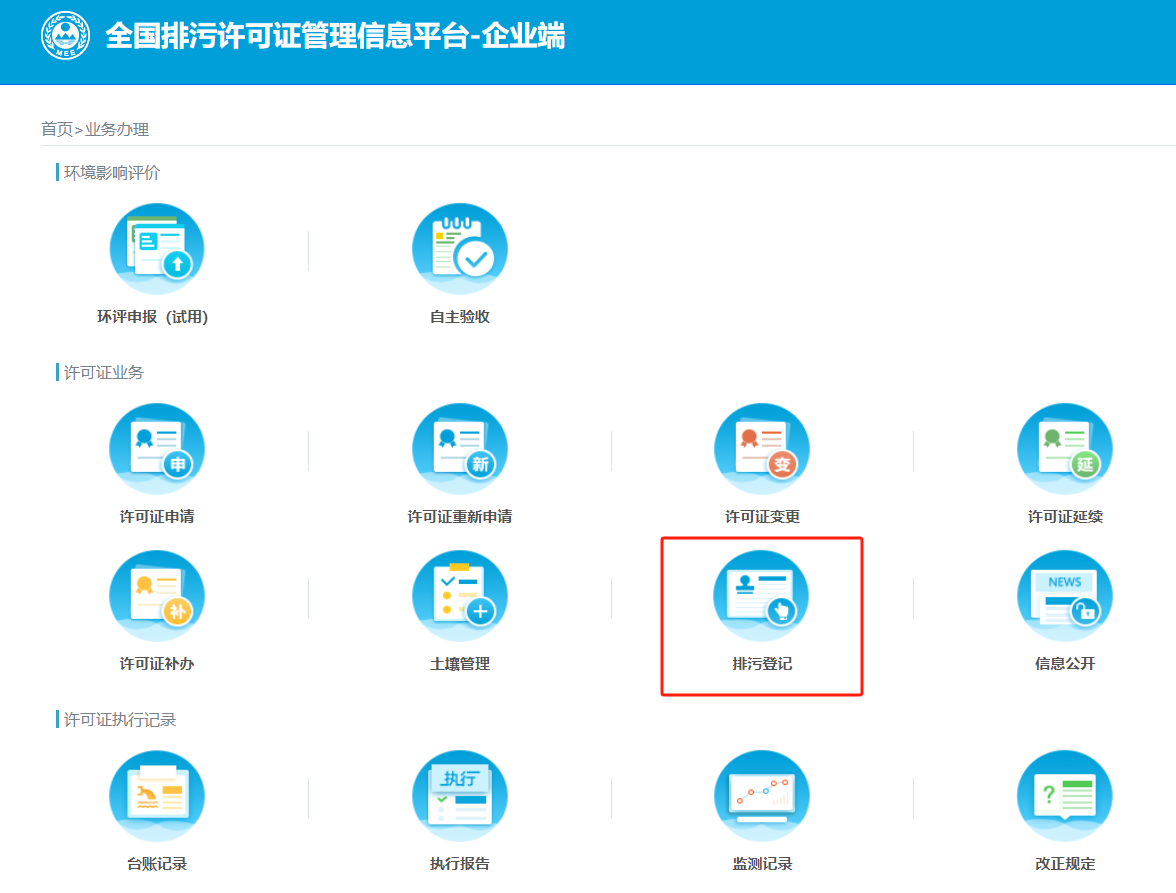Select the 许可证重新申请 icon
Viewport: 1176px width, 893px height.
point(460,450)
